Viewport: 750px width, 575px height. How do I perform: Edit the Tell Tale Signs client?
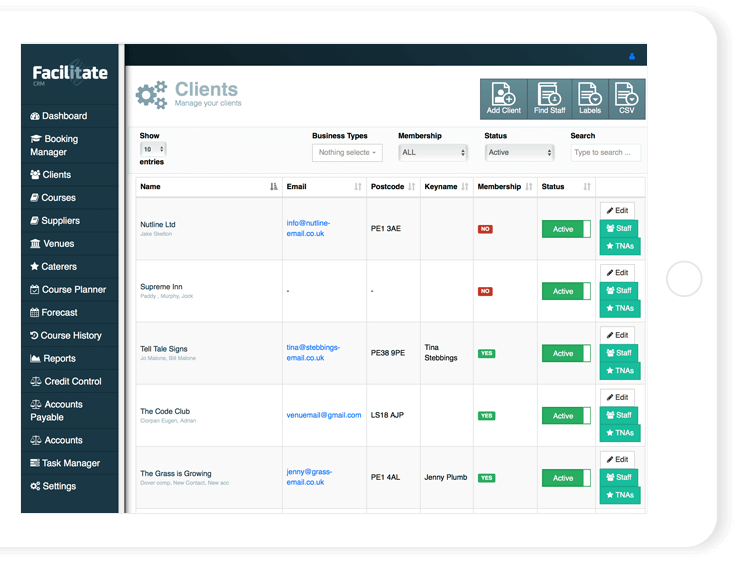pyautogui.click(x=617, y=335)
